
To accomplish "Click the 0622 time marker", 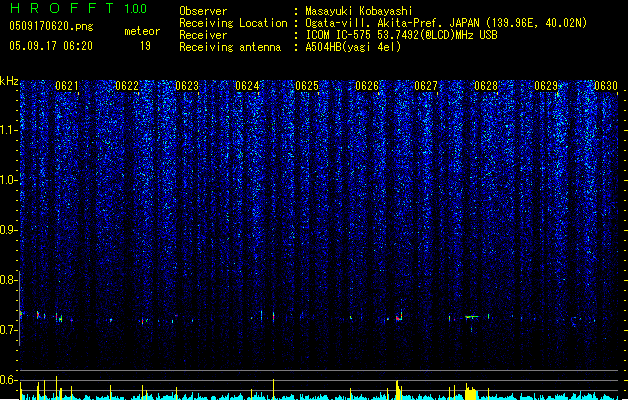I will click(127, 86).
